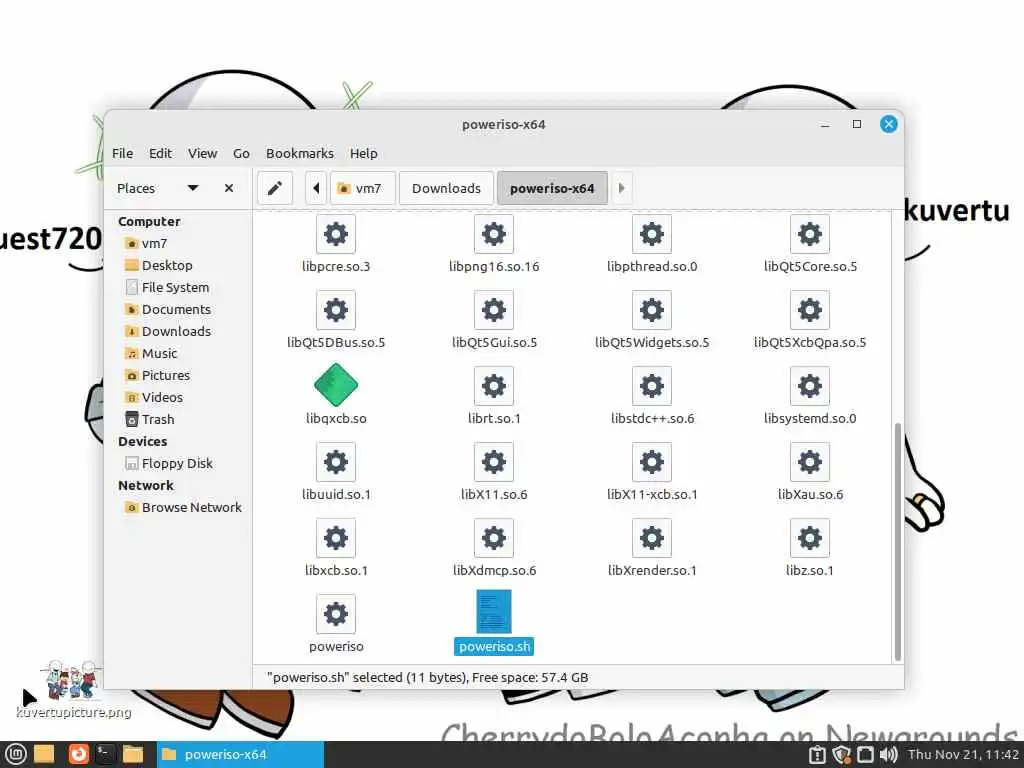This screenshot has width=1024, height=768.
Task: Select the libX11-xcb.so.1 file icon
Action: (x=652, y=462)
